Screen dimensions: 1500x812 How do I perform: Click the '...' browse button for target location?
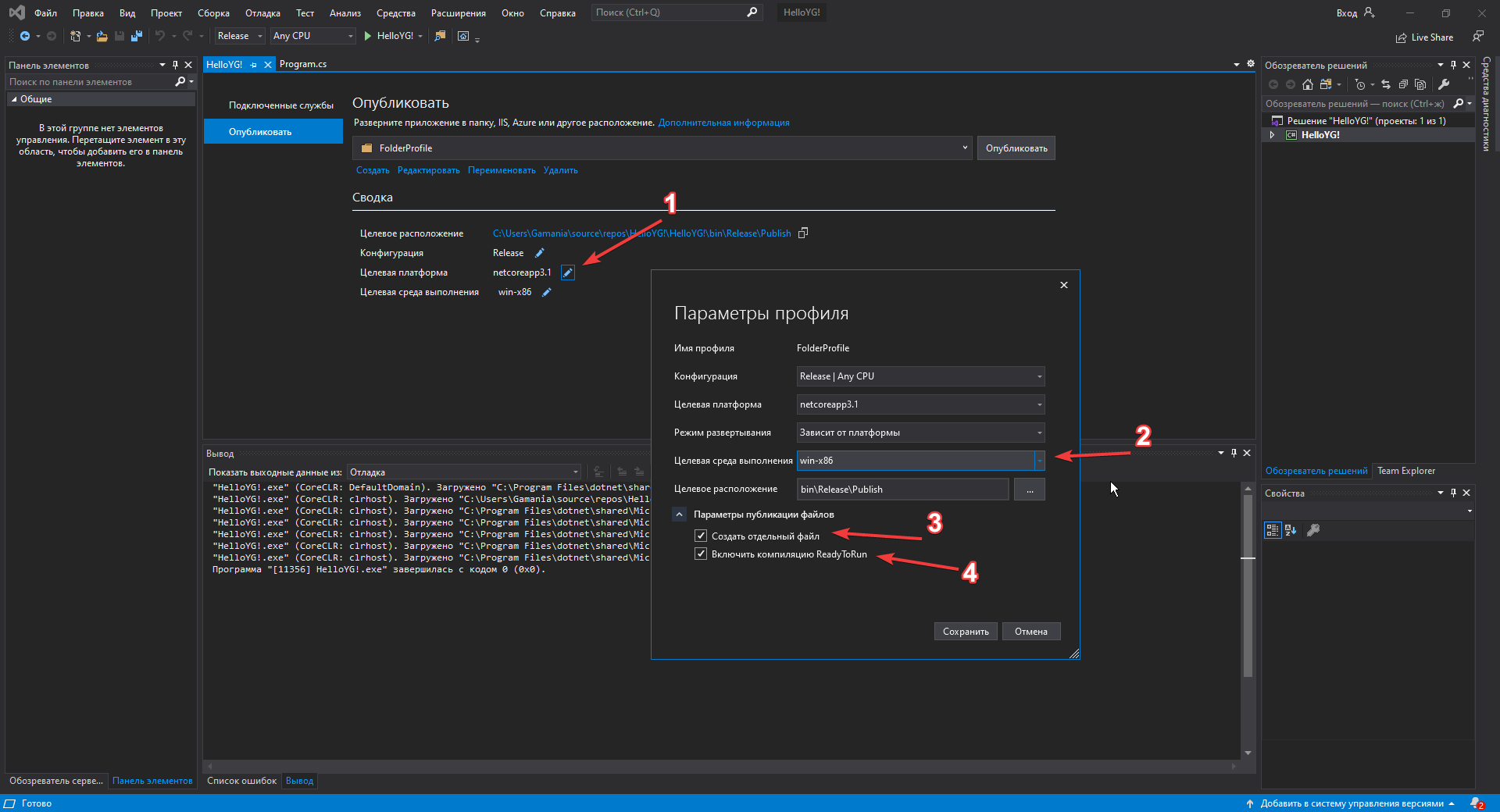pos(1030,490)
